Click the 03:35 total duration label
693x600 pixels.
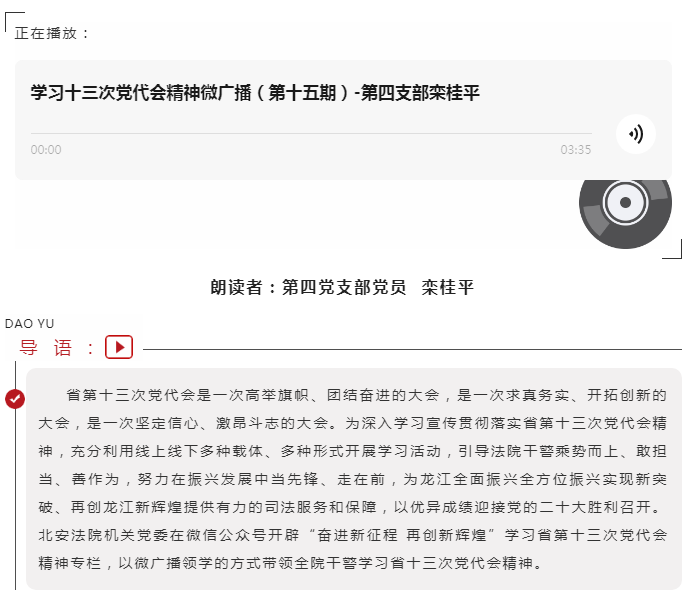(575, 150)
